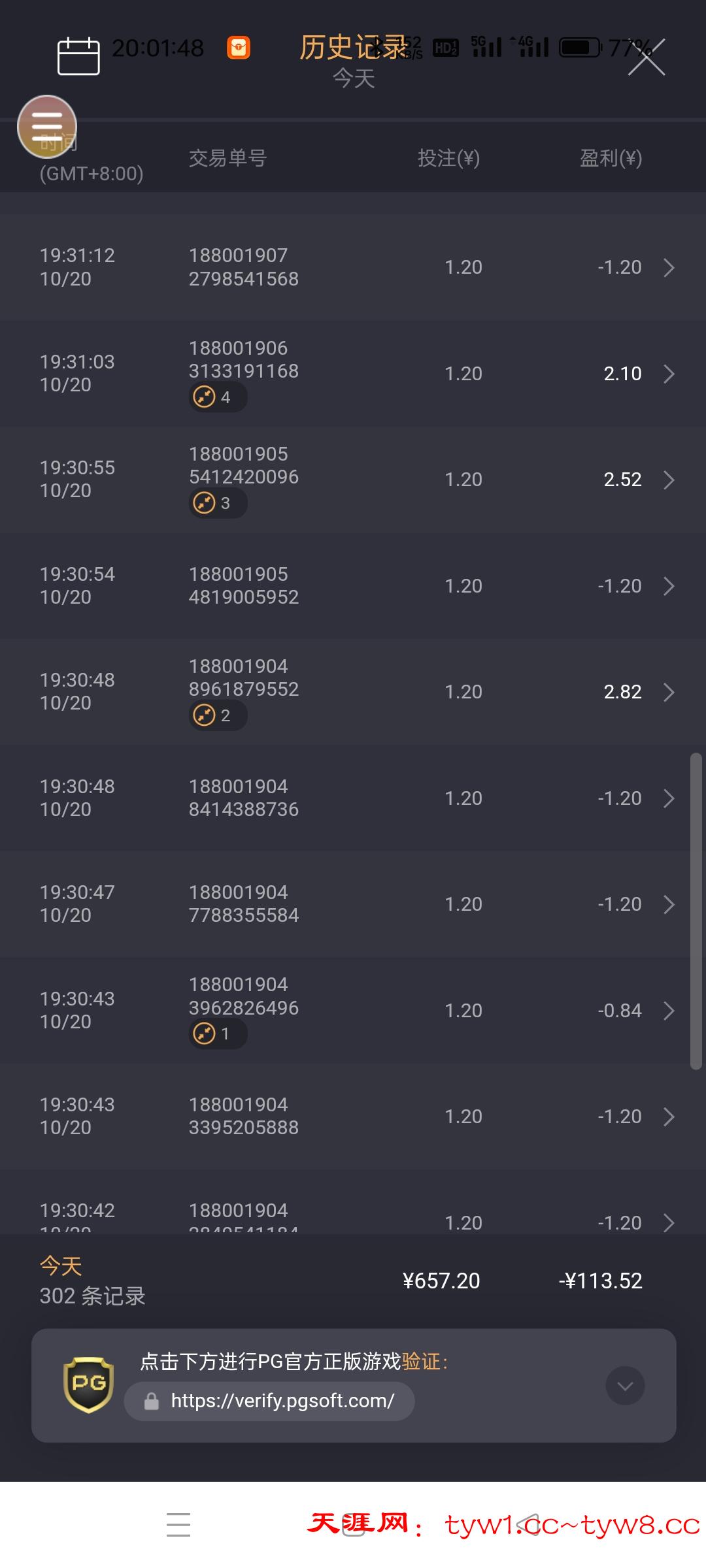This screenshot has width=706, height=1568.
Task: Tap the 投注(¥) column header
Action: point(448,158)
